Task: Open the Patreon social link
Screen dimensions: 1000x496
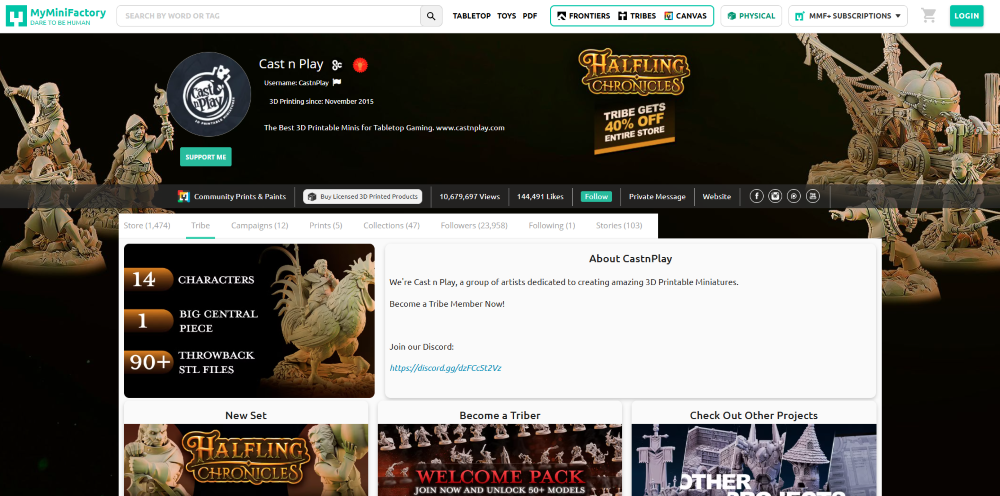Action: (793, 196)
